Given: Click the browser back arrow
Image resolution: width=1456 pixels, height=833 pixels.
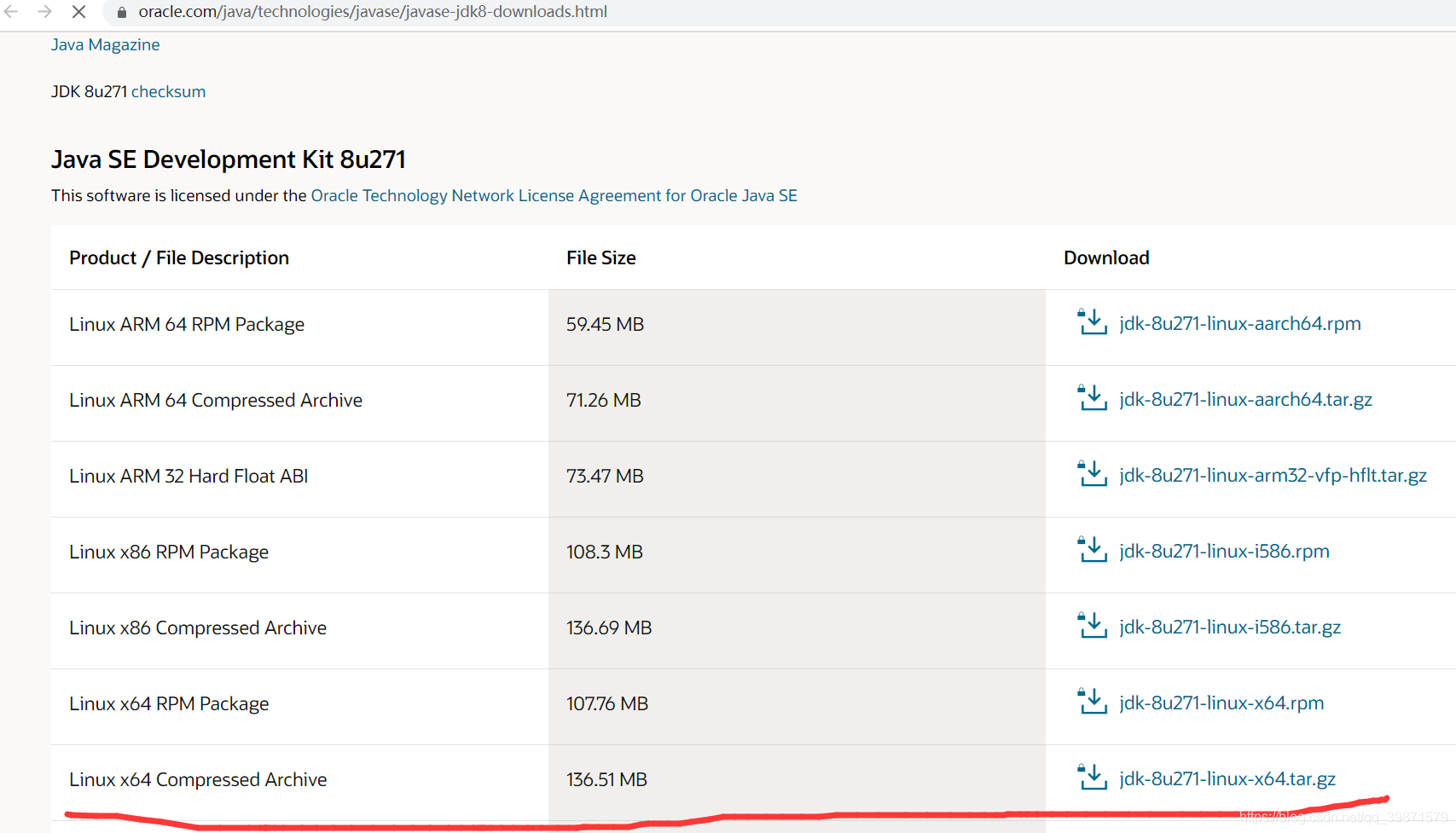Looking at the screenshot, I should point(11,12).
